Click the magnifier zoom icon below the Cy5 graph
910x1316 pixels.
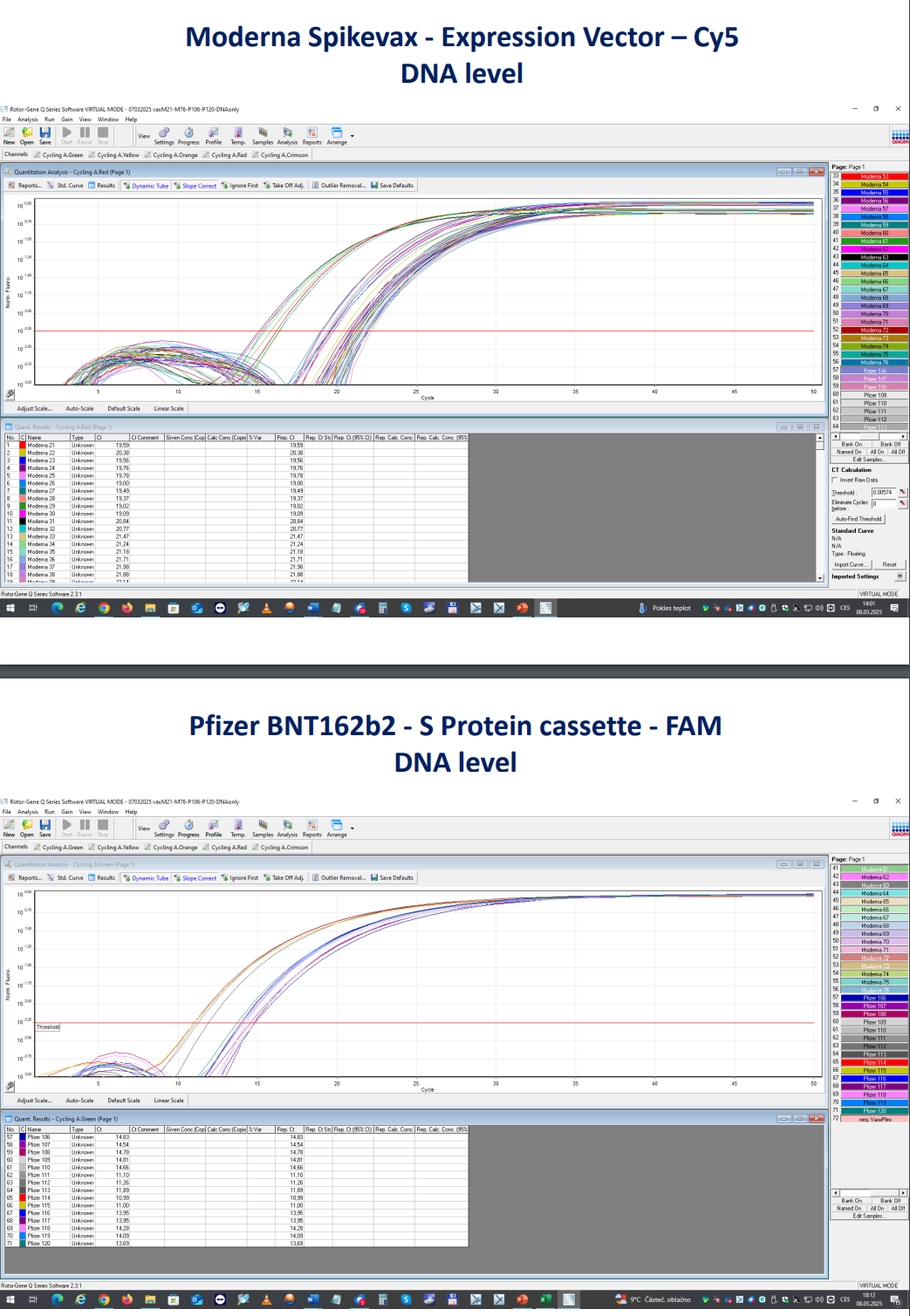pos(10,394)
